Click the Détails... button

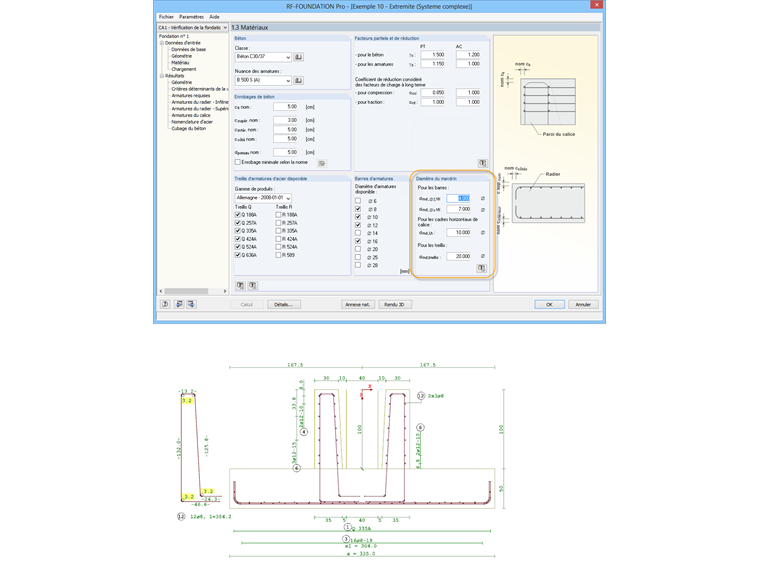click(x=284, y=305)
